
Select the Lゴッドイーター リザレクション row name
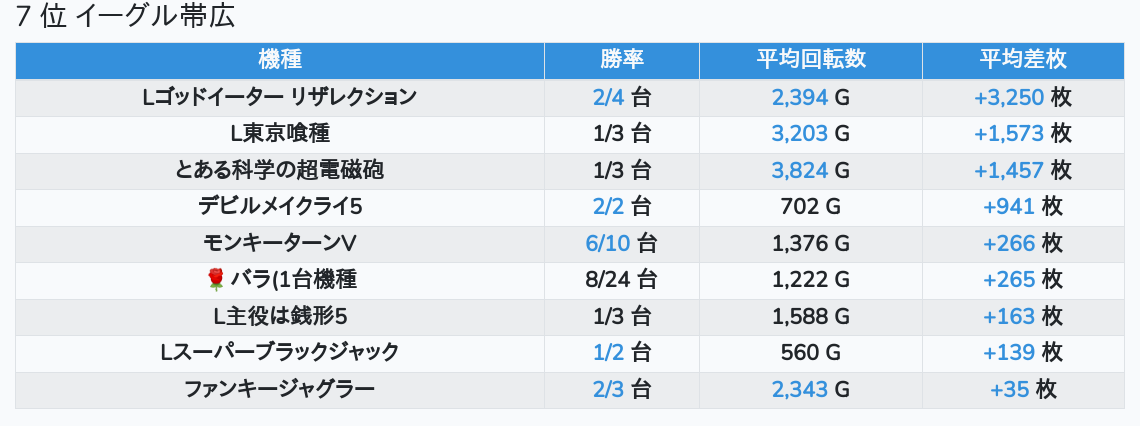(280, 97)
